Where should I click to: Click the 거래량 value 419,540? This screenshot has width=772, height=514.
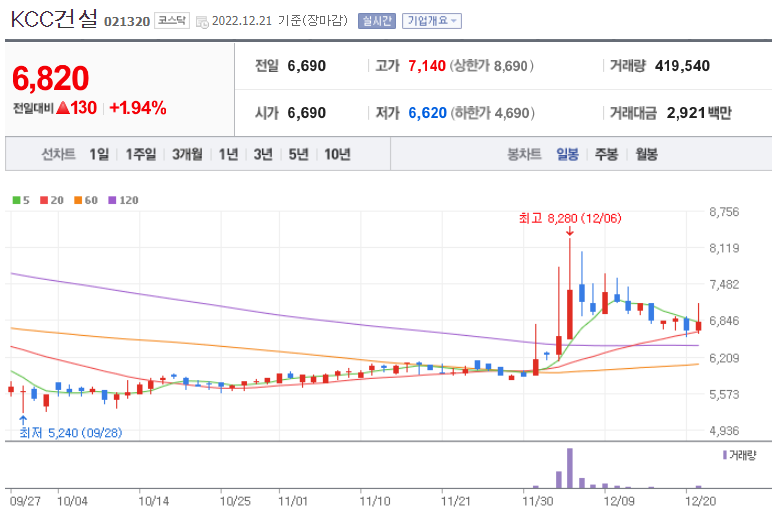[x=682, y=65]
